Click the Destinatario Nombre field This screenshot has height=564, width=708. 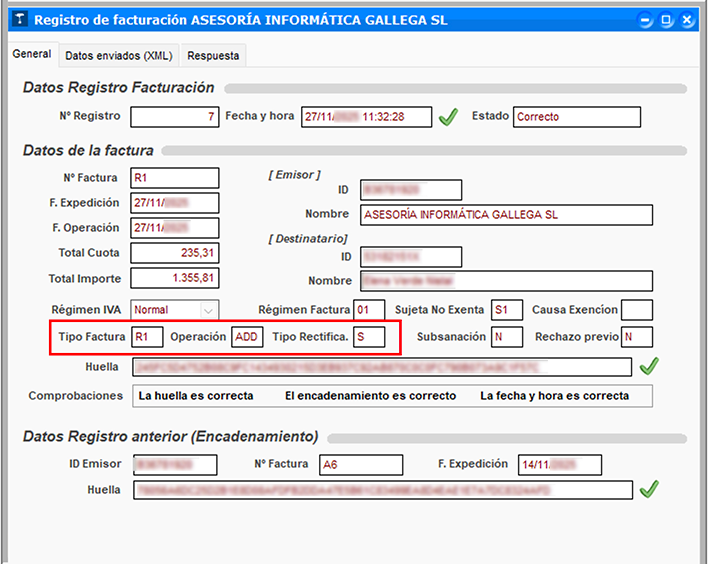(506, 281)
